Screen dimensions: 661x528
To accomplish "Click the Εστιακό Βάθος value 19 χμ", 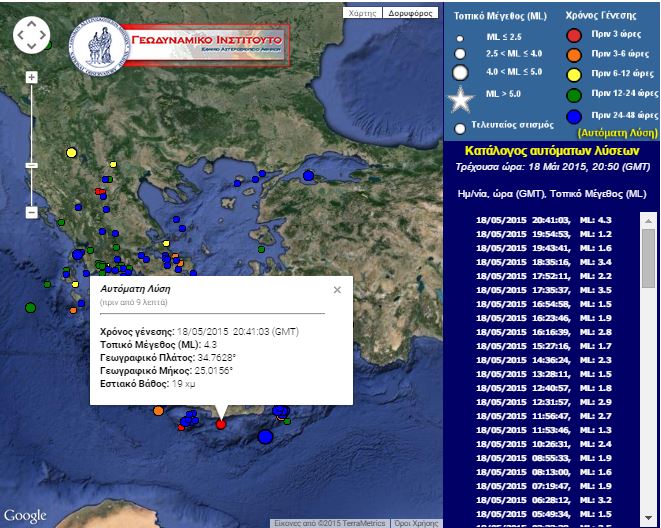I will (184, 384).
